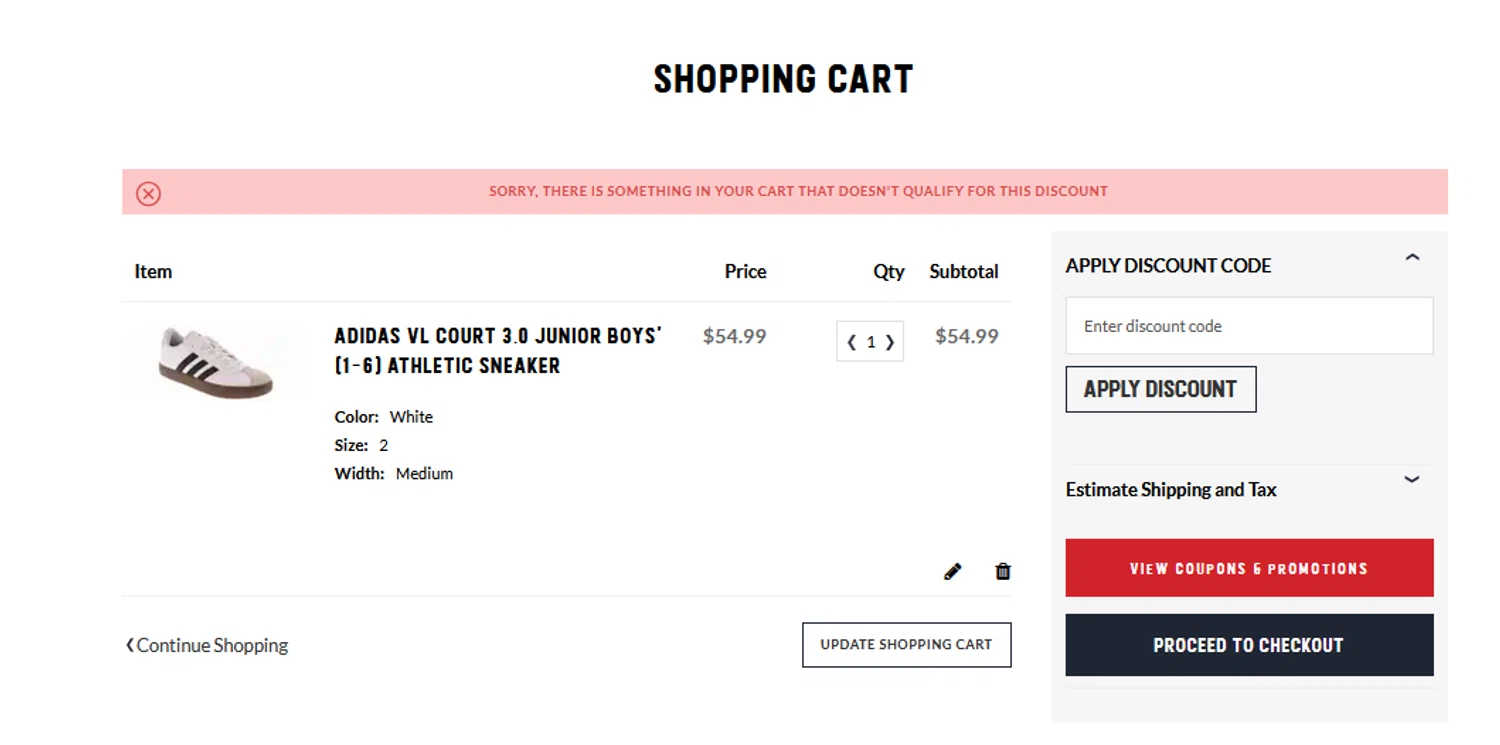Proceed to Checkout
This screenshot has width=1500, height=745.
[x=1249, y=645]
